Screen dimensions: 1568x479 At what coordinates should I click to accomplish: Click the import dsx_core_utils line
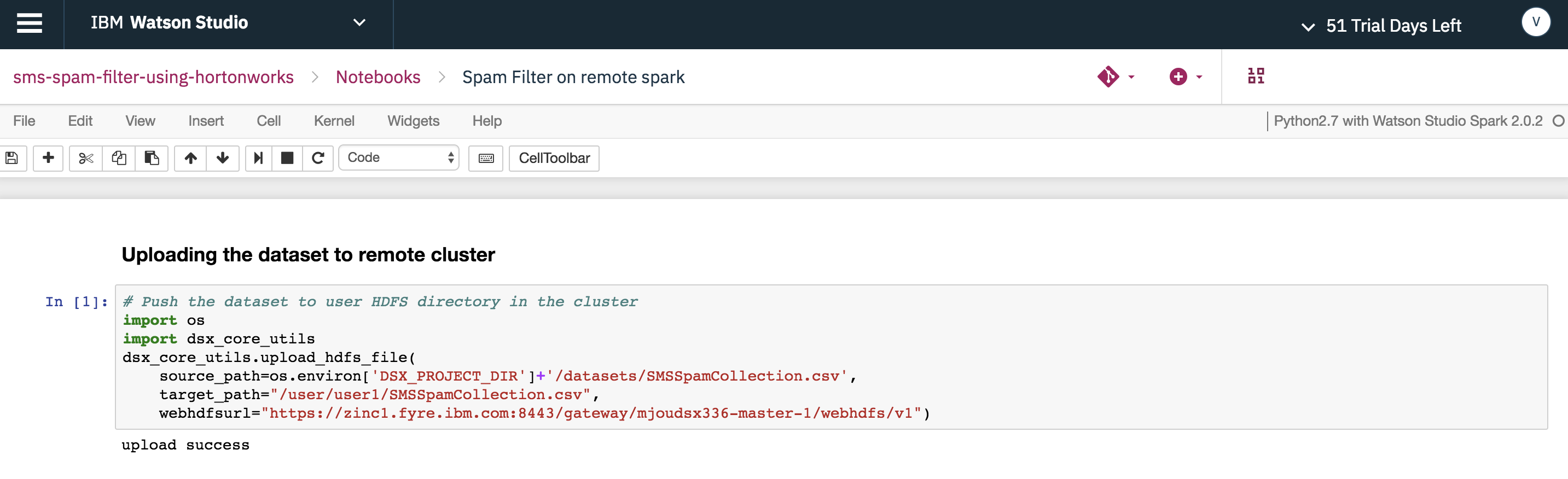click(218, 339)
